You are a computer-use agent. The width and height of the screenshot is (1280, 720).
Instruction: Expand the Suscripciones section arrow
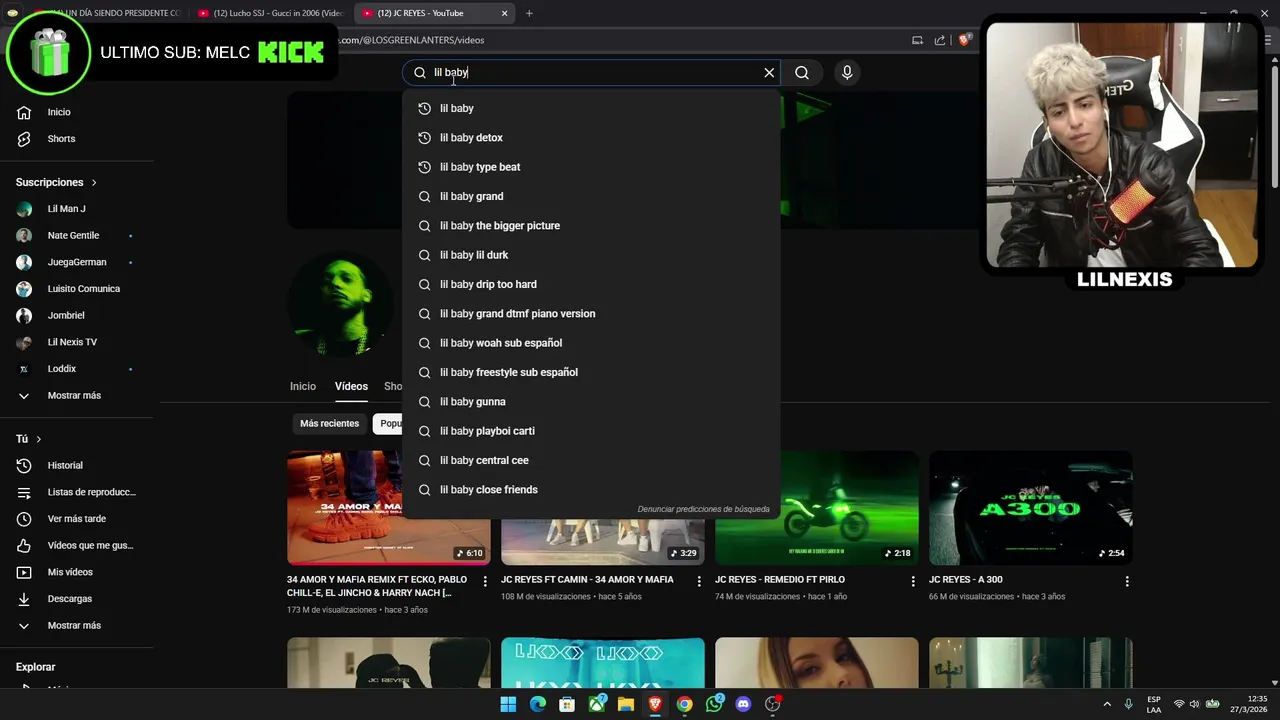tap(94, 183)
